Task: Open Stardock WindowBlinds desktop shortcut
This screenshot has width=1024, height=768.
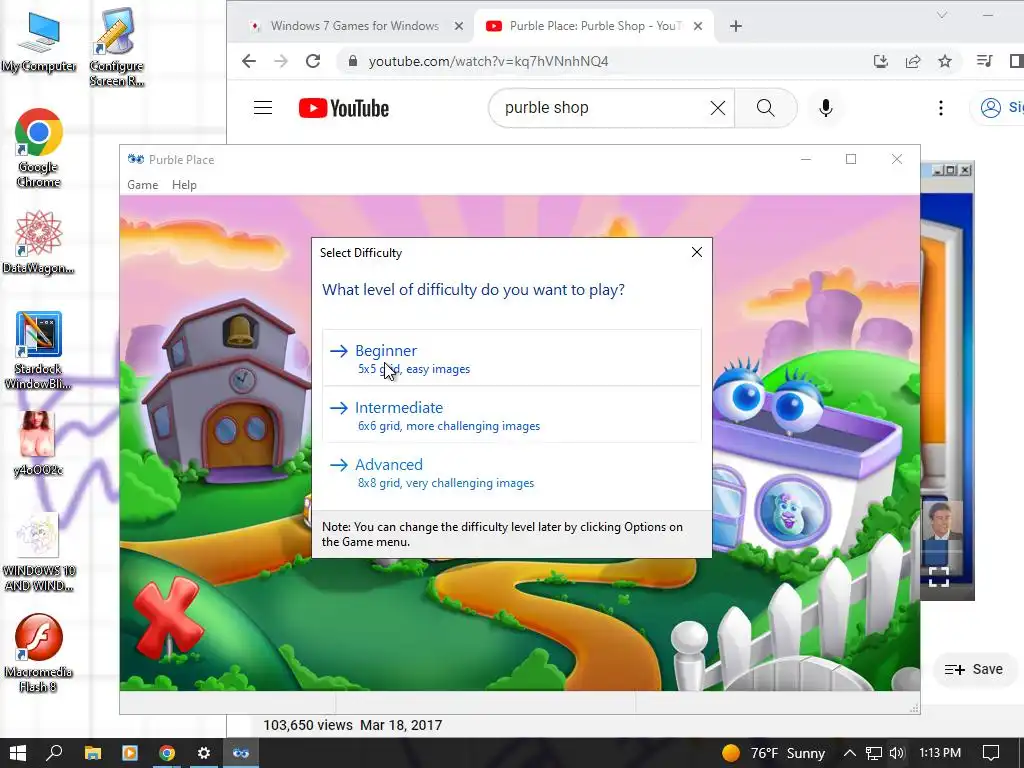Action: 39,351
